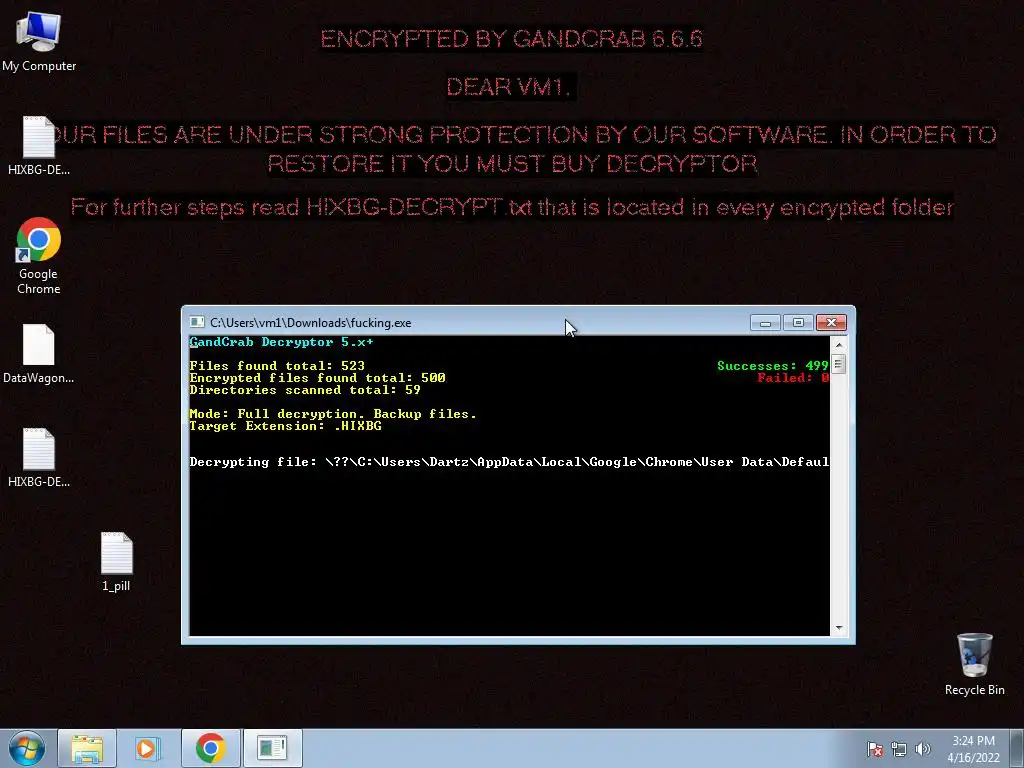Open Windows Media Player from the taskbar

[147, 748]
